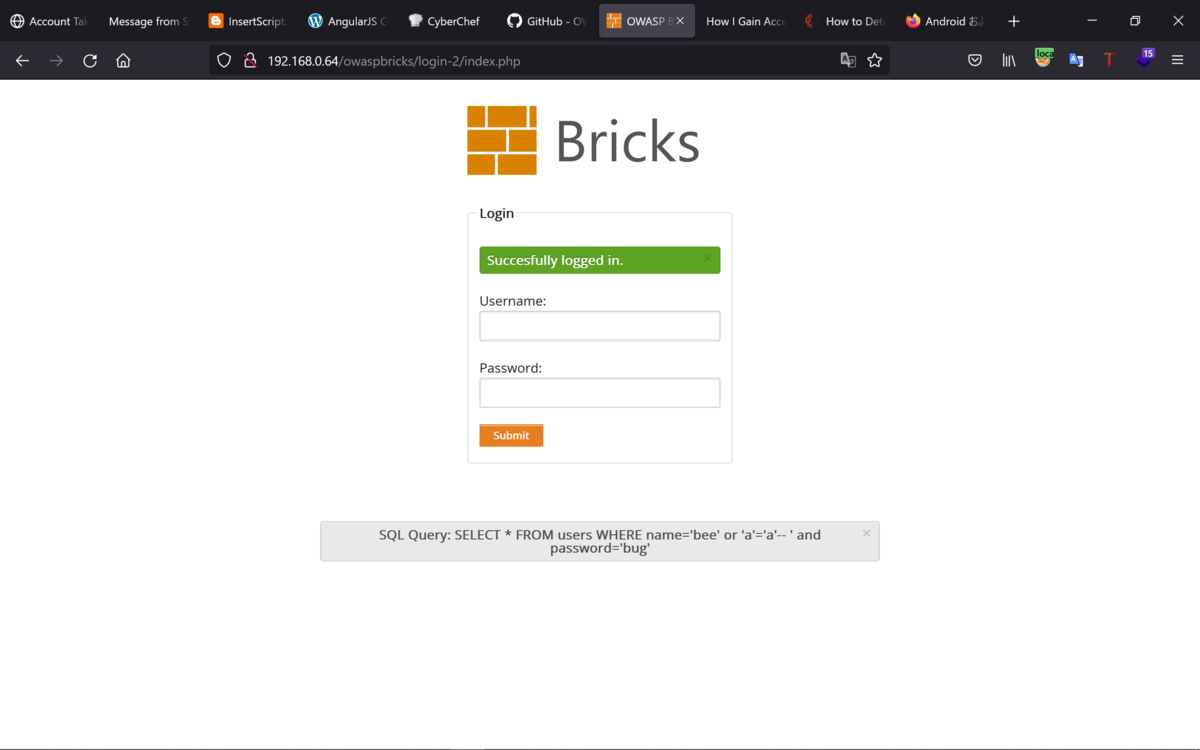Viewport: 1200px width, 750px height.
Task: Open the tracking protection shield icon
Action: 224,61
